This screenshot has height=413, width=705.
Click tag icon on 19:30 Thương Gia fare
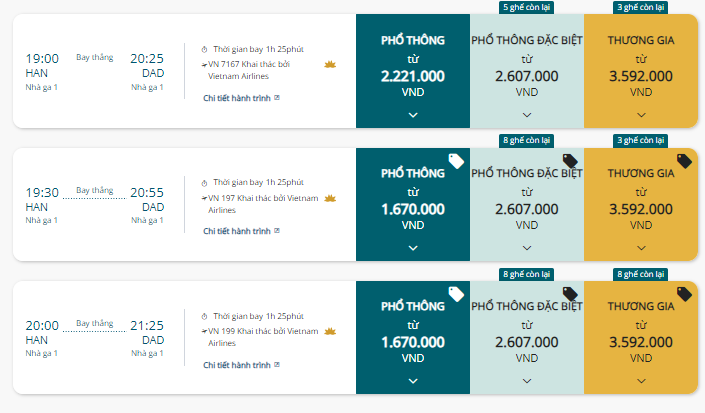(684, 161)
